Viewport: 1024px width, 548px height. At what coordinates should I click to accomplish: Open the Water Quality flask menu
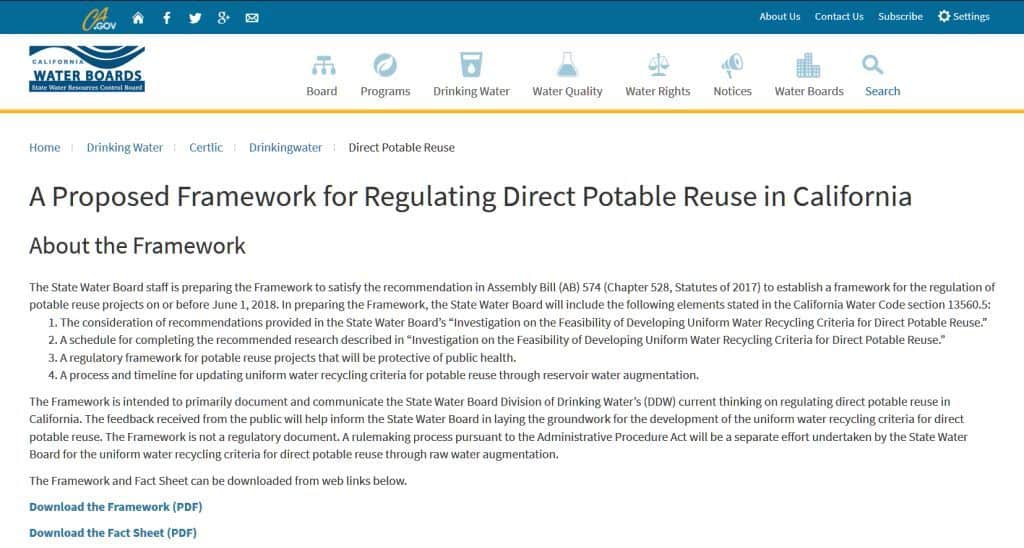(x=567, y=75)
